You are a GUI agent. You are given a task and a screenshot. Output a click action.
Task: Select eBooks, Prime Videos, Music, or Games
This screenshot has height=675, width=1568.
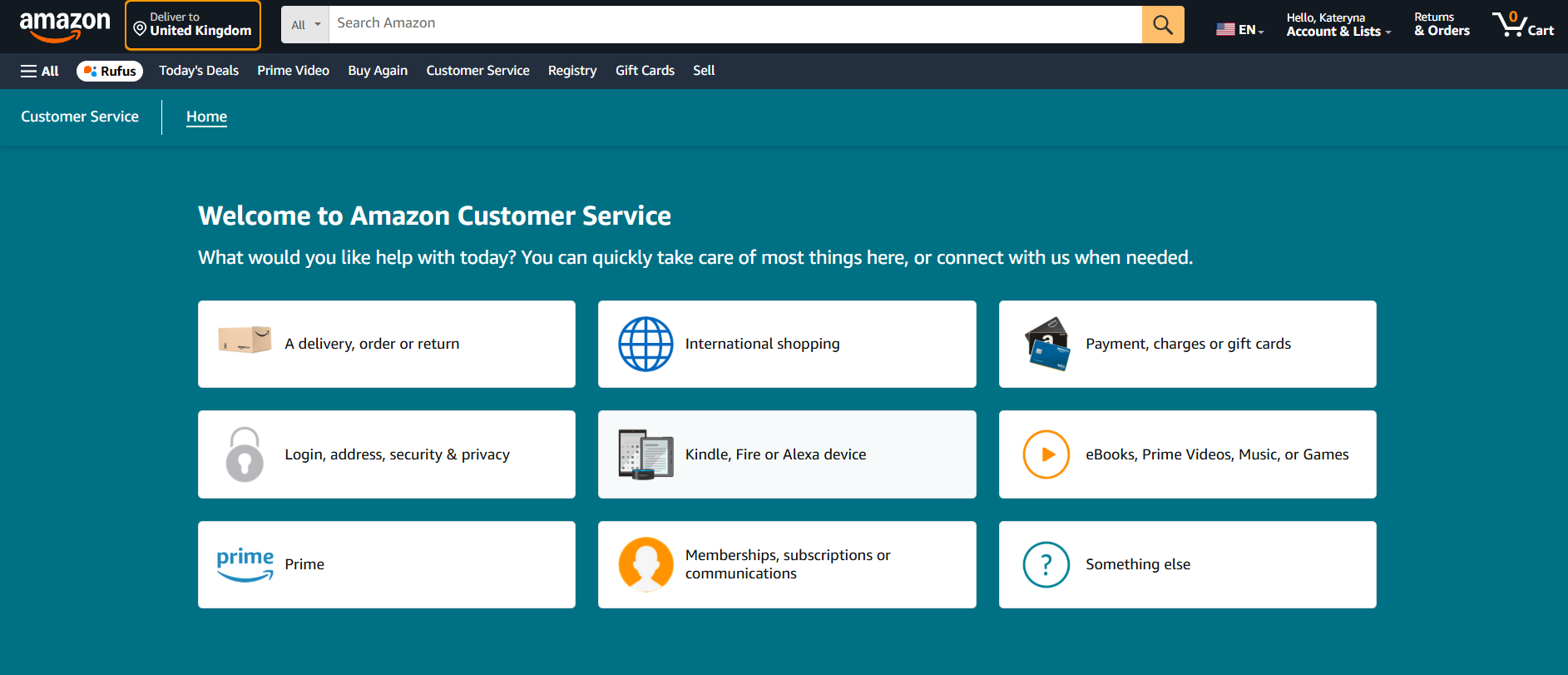click(1217, 454)
